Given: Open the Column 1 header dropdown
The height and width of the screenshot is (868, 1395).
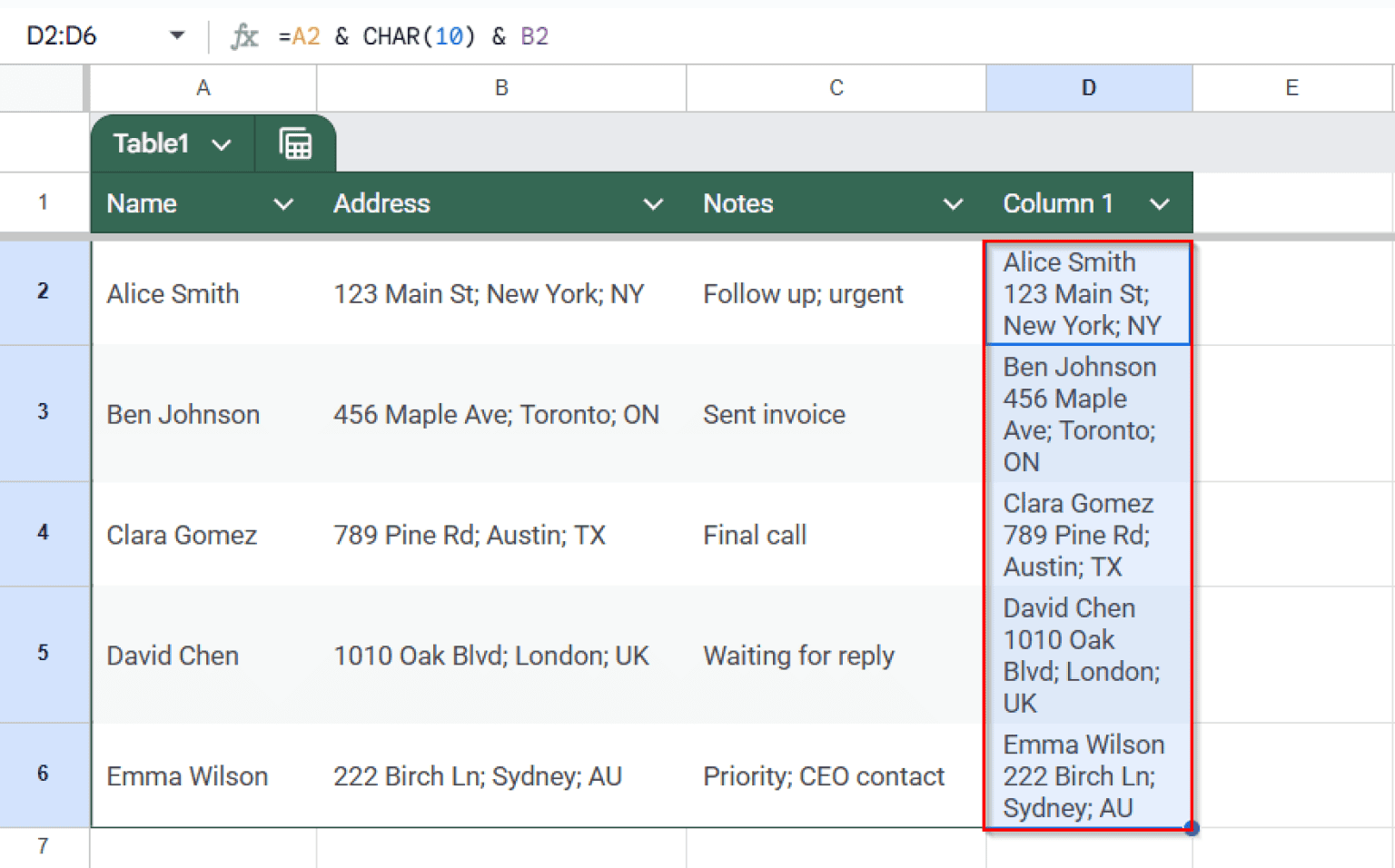Looking at the screenshot, I should tap(1160, 203).
